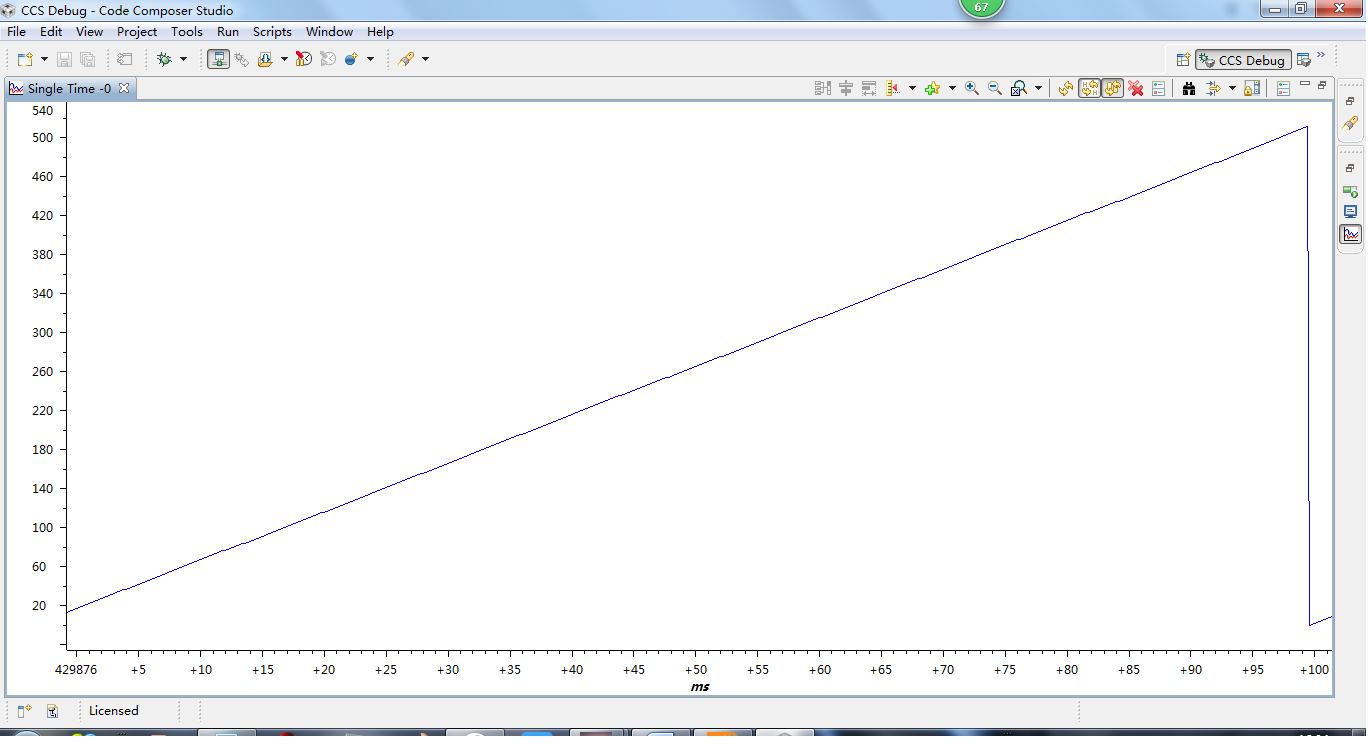
Task: Click the arrows export icon after binoculars
Action: [1213, 89]
